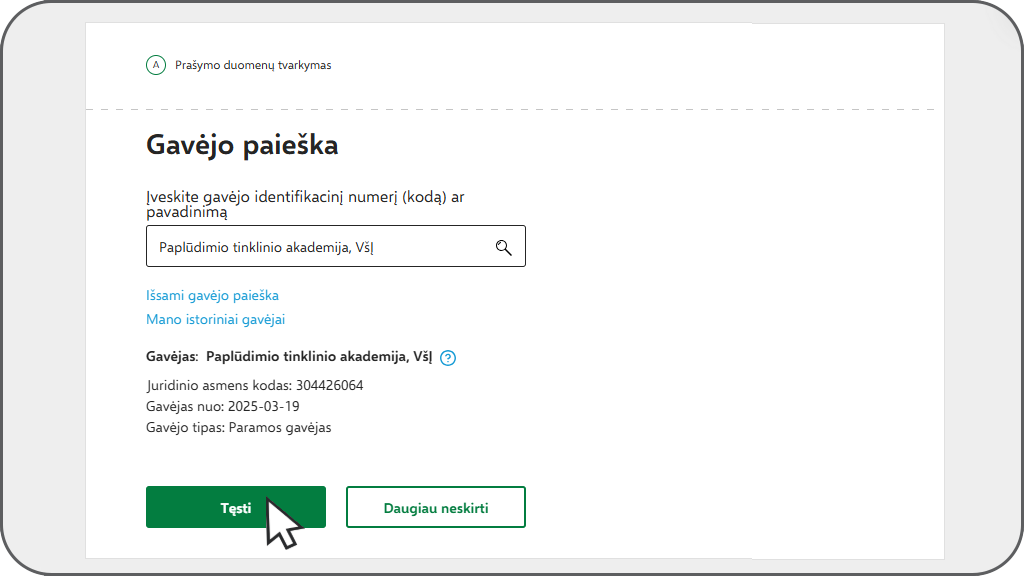Screen dimensions: 1024x576
Task: Click the Juridinio asmens kodas: 304426064 line
Action: (x=255, y=385)
